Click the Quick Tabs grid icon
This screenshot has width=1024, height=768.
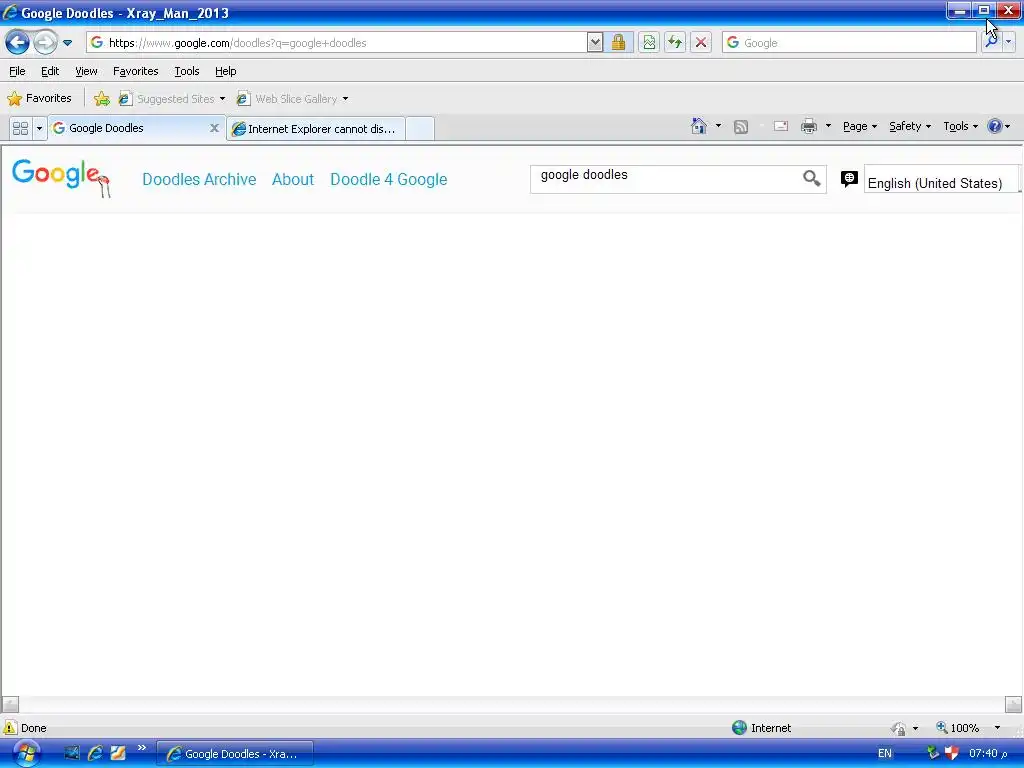click(20, 128)
